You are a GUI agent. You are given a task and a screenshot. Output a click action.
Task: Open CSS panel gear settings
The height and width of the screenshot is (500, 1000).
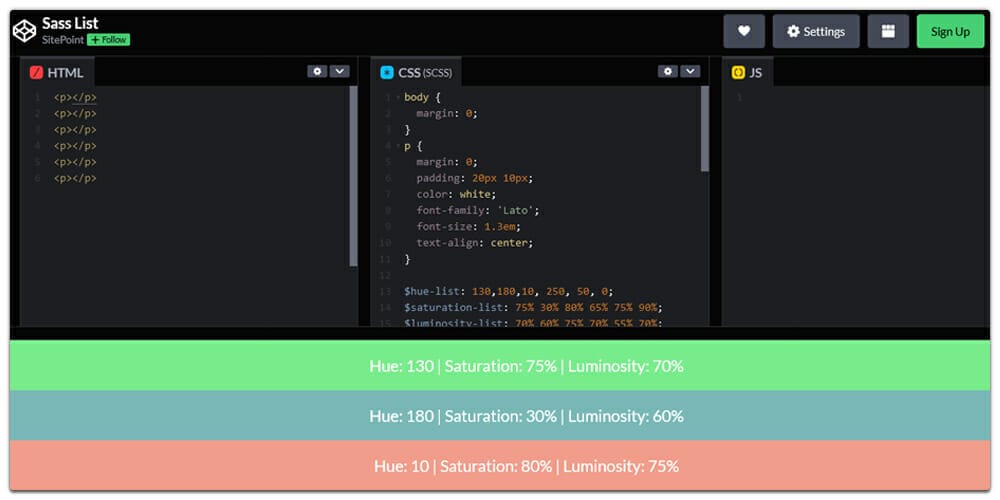[668, 71]
